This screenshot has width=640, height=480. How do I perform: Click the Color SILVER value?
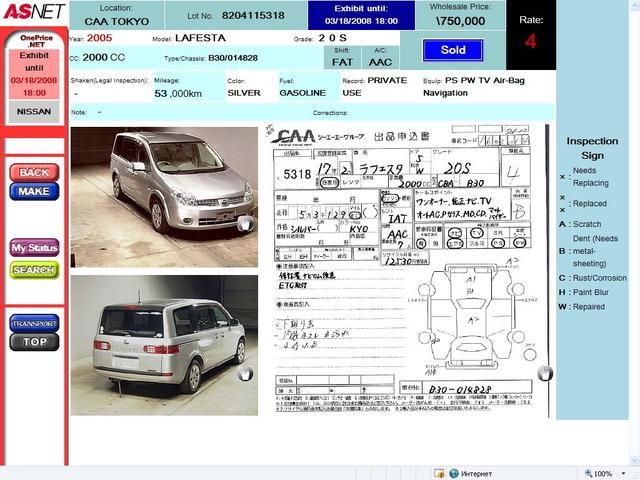tap(244, 93)
